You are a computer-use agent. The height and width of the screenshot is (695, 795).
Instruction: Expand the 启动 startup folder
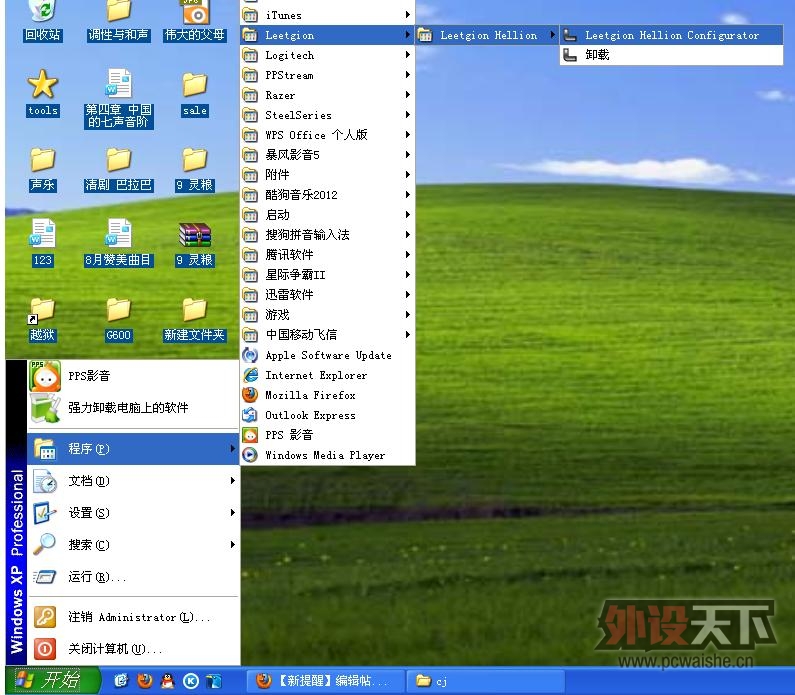[x=328, y=215]
